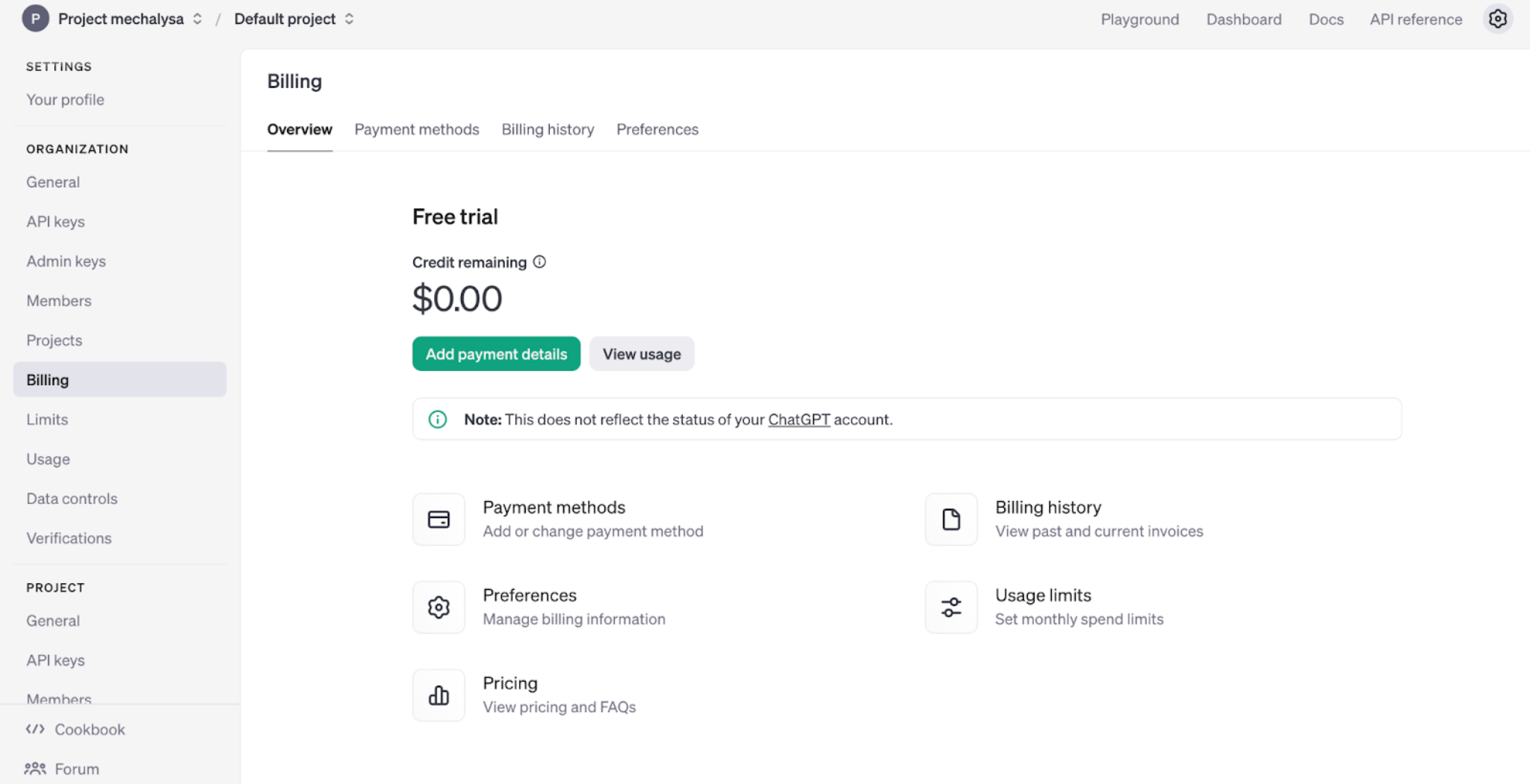Click the sliders Usage limits icon
1530x784 pixels.
click(951, 607)
